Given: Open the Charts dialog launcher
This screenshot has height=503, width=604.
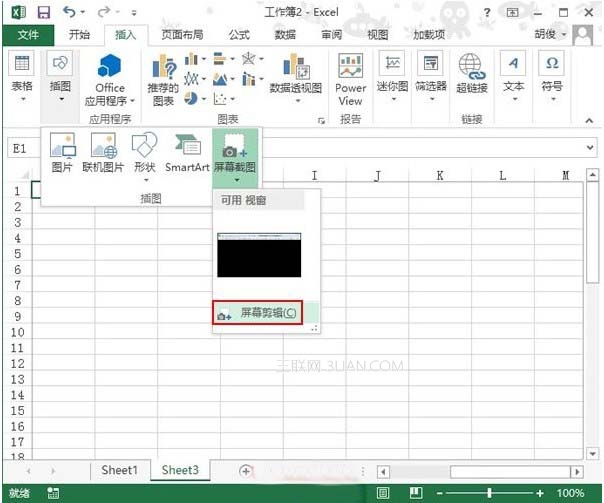Looking at the screenshot, I should pos(321,121).
